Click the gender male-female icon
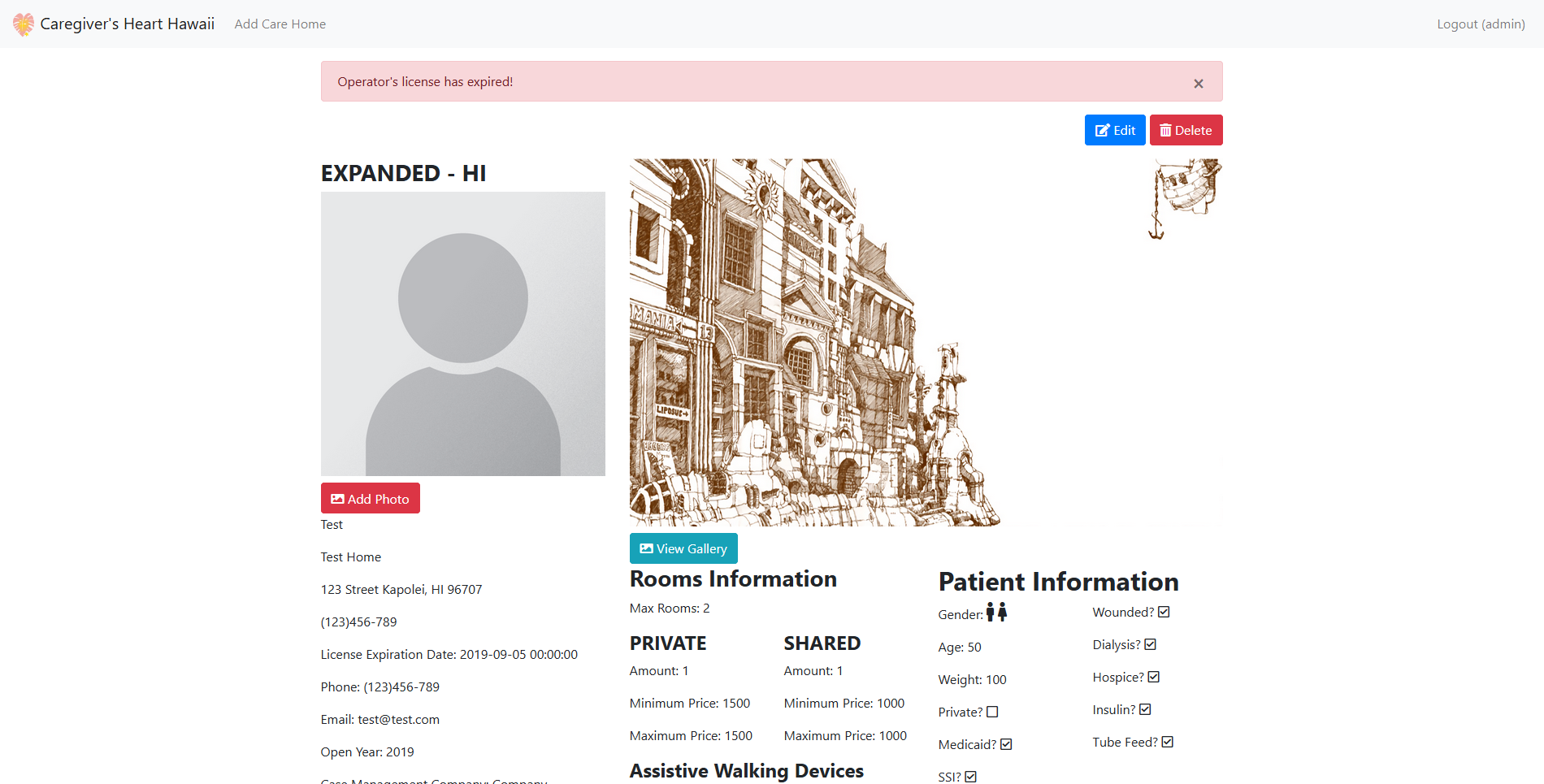The height and width of the screenshot is (784, 1544). [x=996, y=613]
